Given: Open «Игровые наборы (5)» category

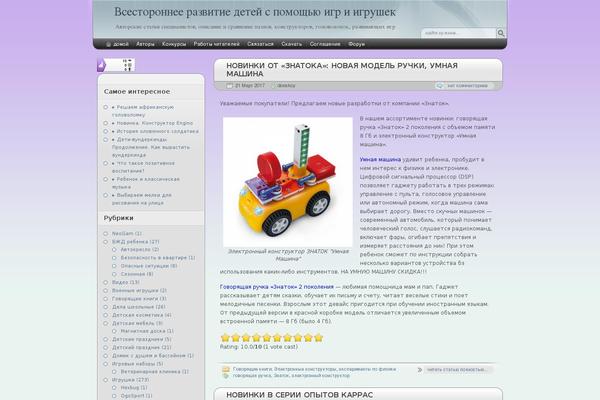Looking at the screenshot, I should [137, 364].
